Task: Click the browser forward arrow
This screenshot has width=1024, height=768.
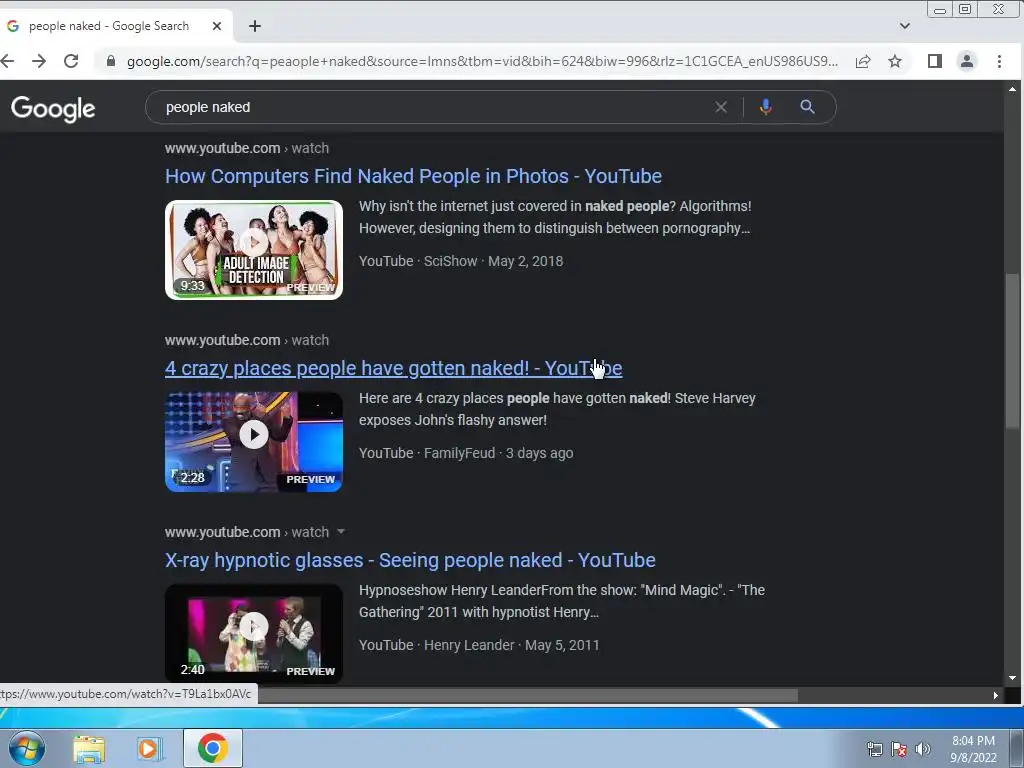Action: [39, 61]
